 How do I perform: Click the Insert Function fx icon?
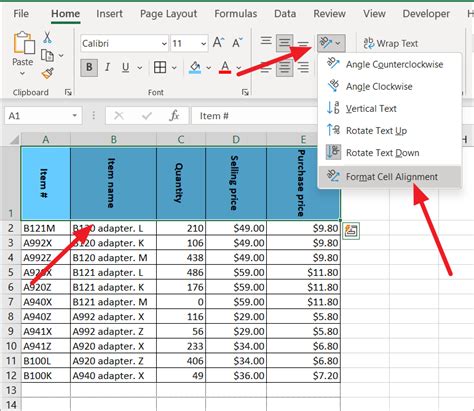point(174,116)
